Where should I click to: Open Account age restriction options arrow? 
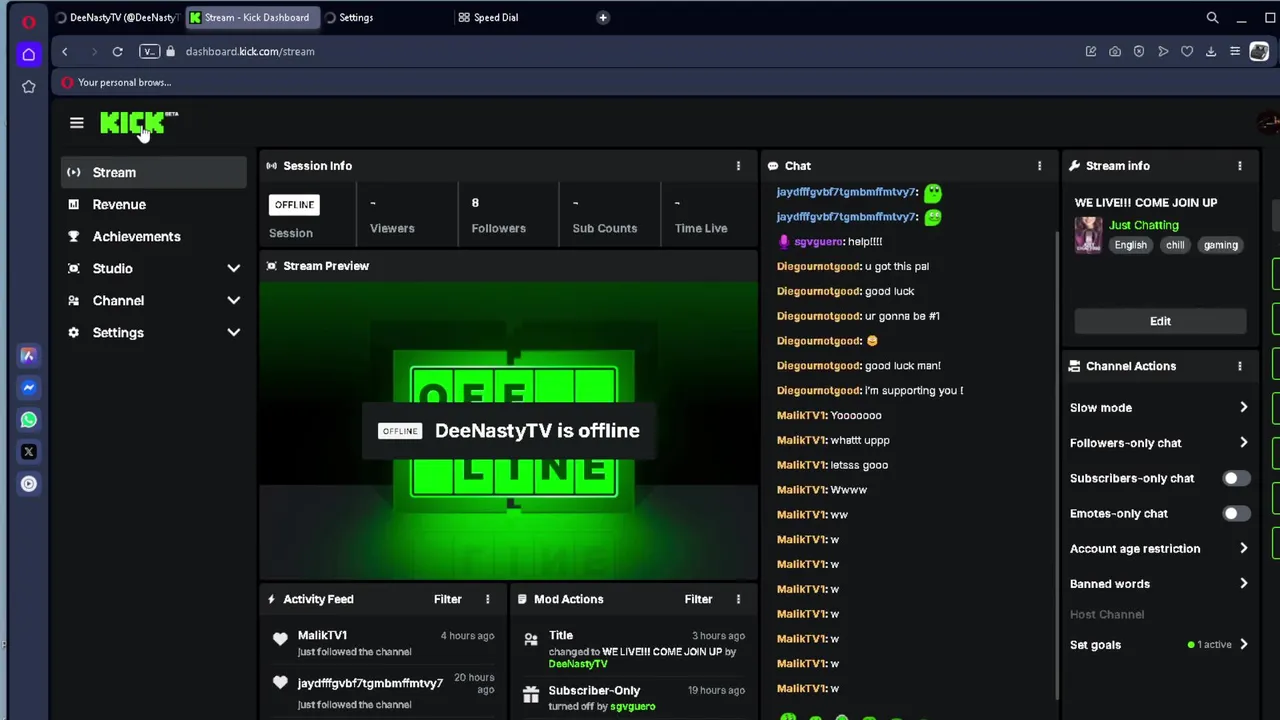[1243, 549]
